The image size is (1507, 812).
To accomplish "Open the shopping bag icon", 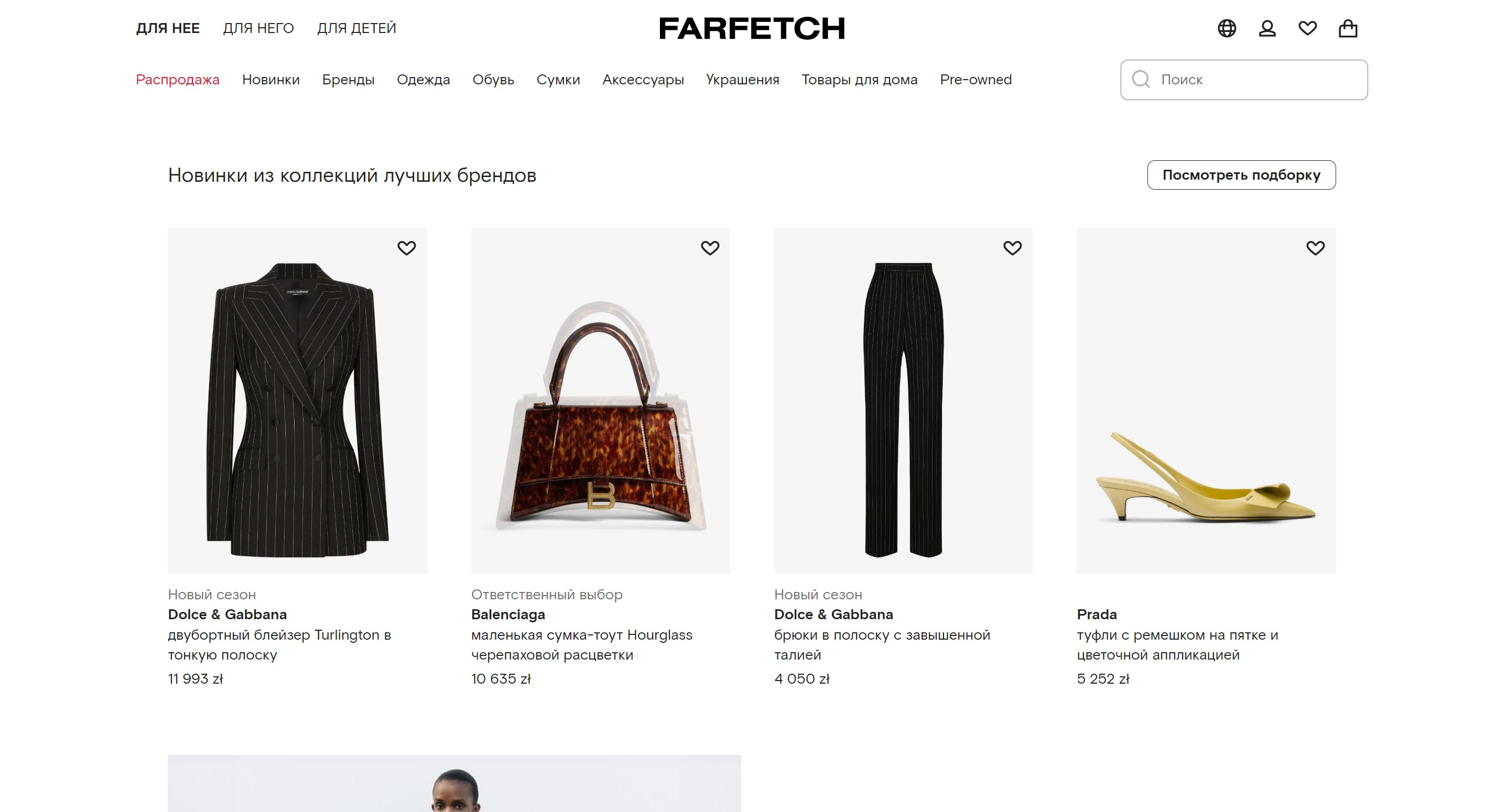I will coord(1349,27).
